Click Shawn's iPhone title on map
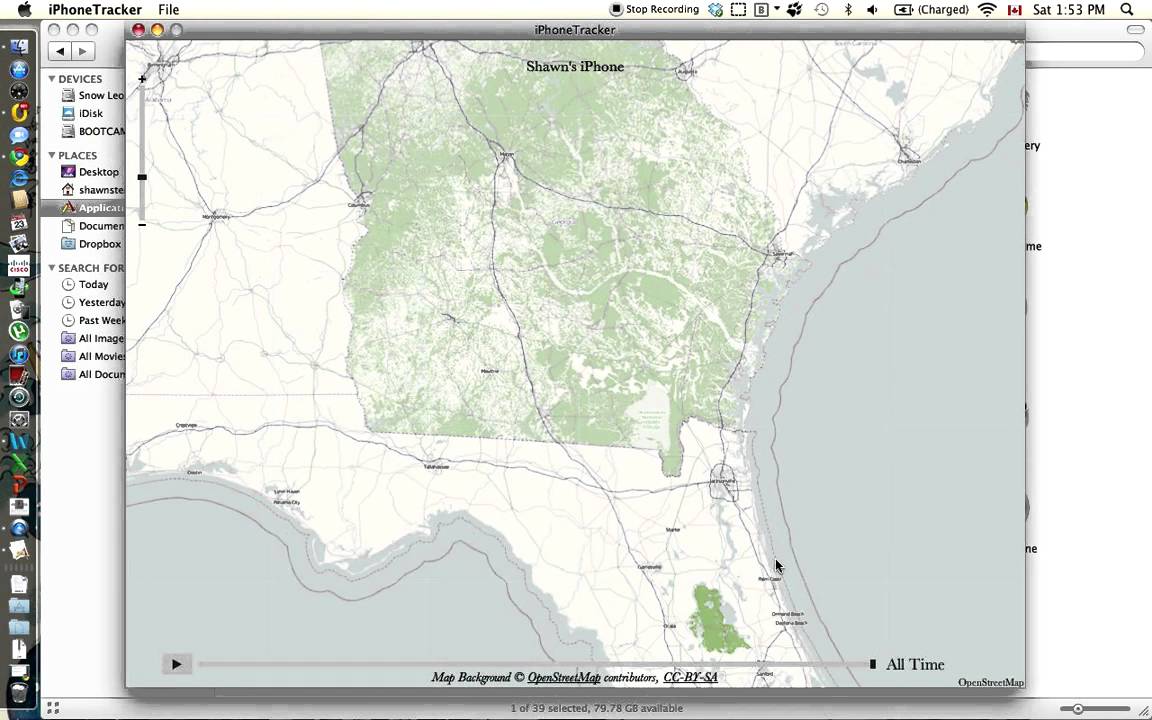Viewport: 1152px width, 720px height. [575, 66]
